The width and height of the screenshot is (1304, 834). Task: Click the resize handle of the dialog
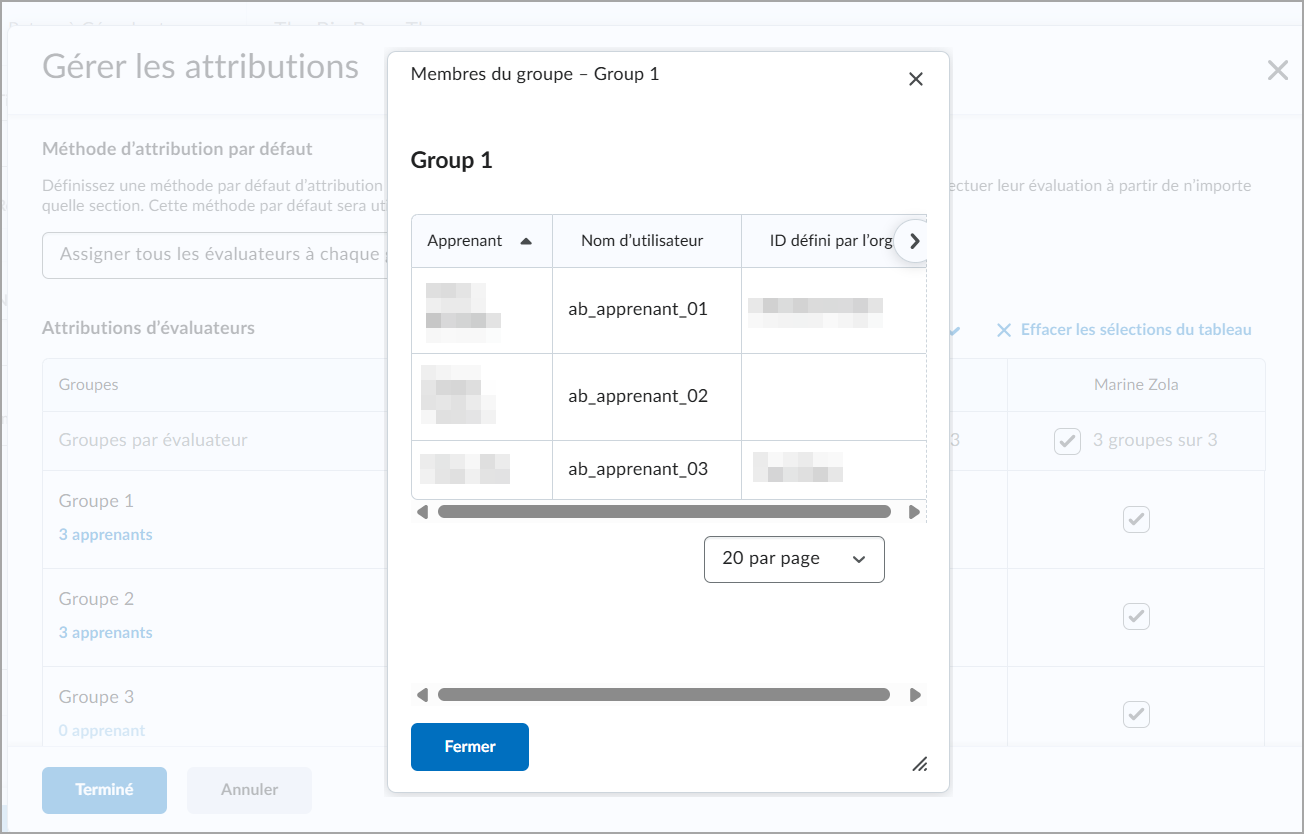[x=919, y=765]
